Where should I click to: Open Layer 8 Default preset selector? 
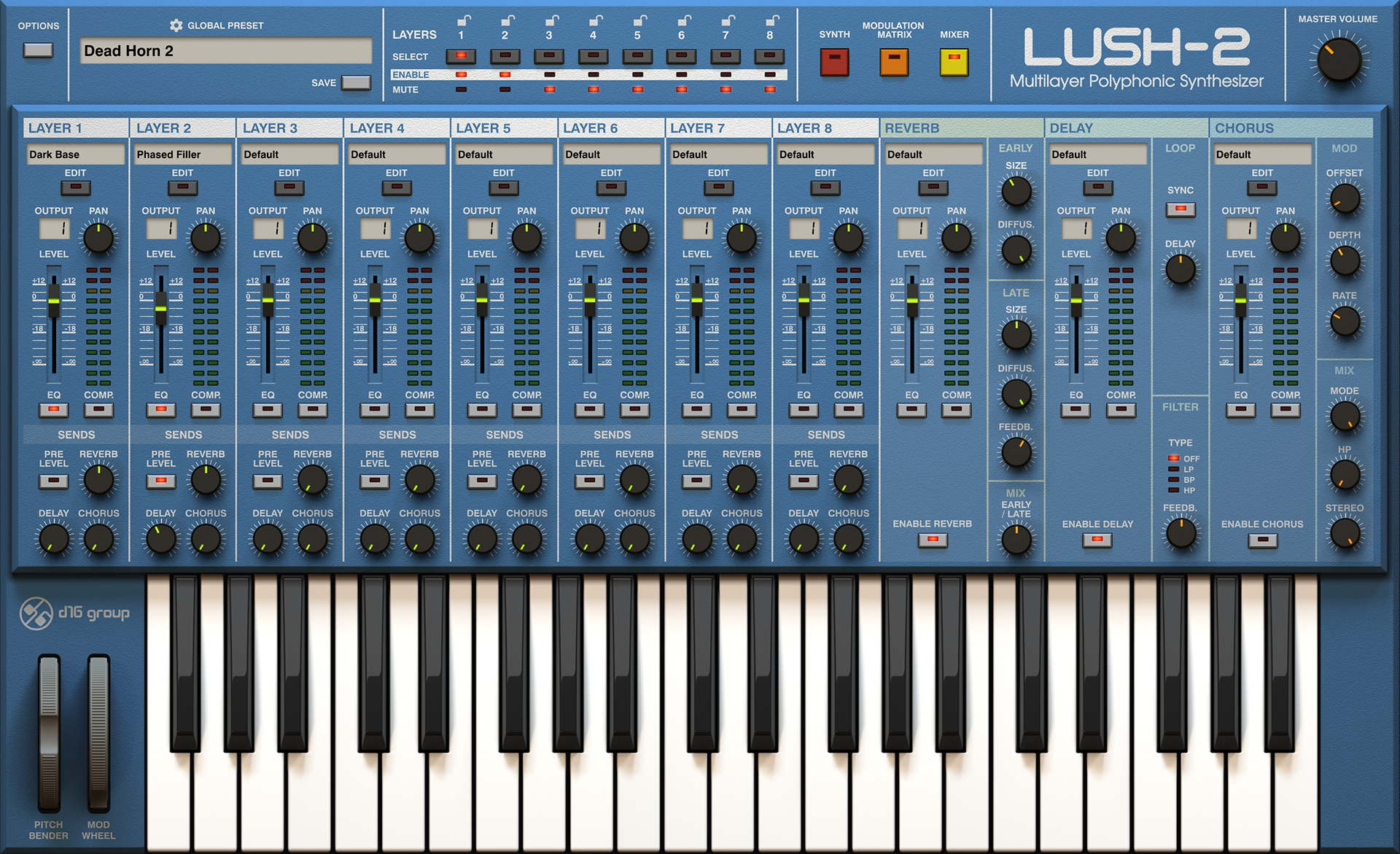point(825,155)
